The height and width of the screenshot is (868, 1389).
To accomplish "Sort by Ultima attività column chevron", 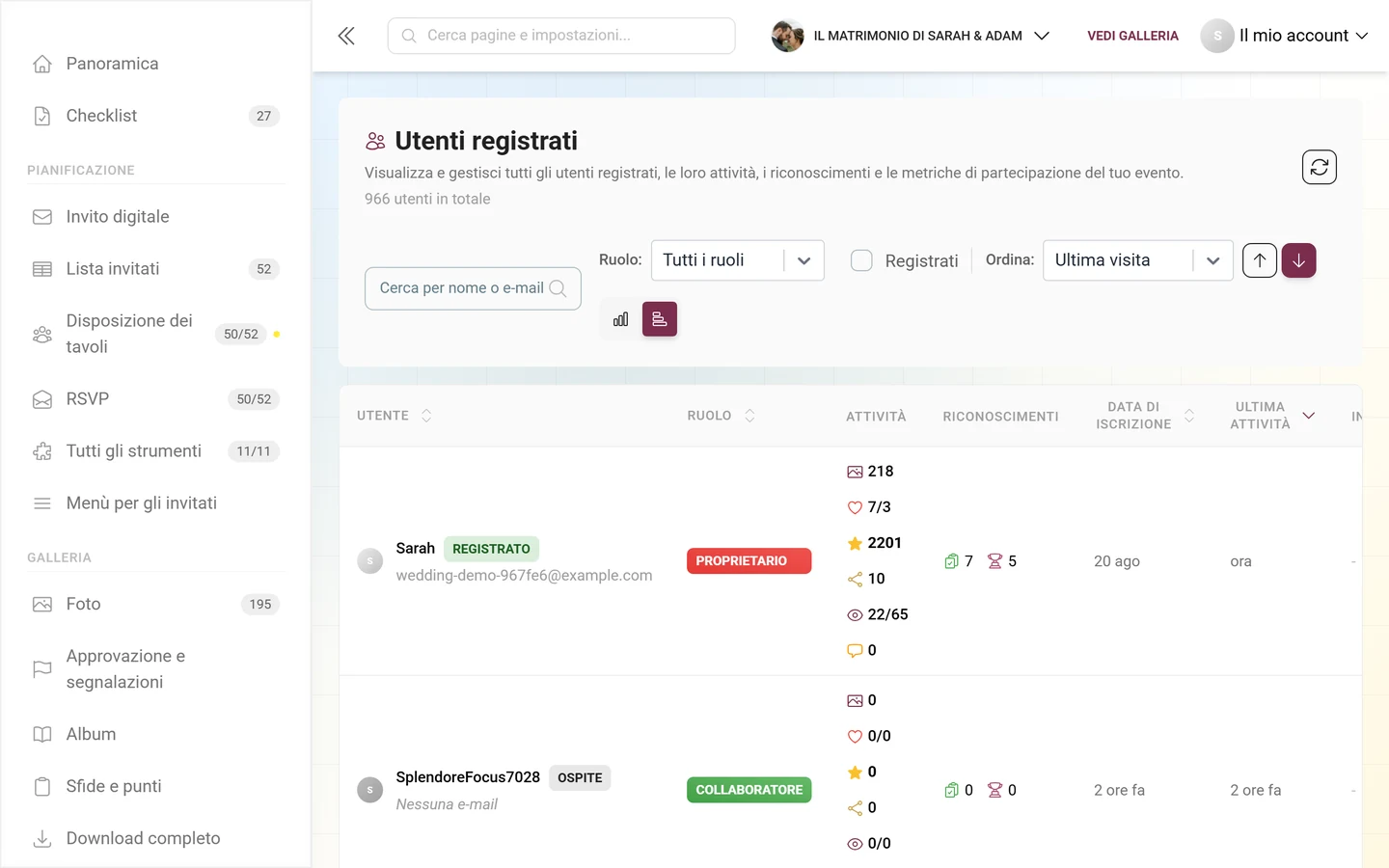I will [1309, 416].
